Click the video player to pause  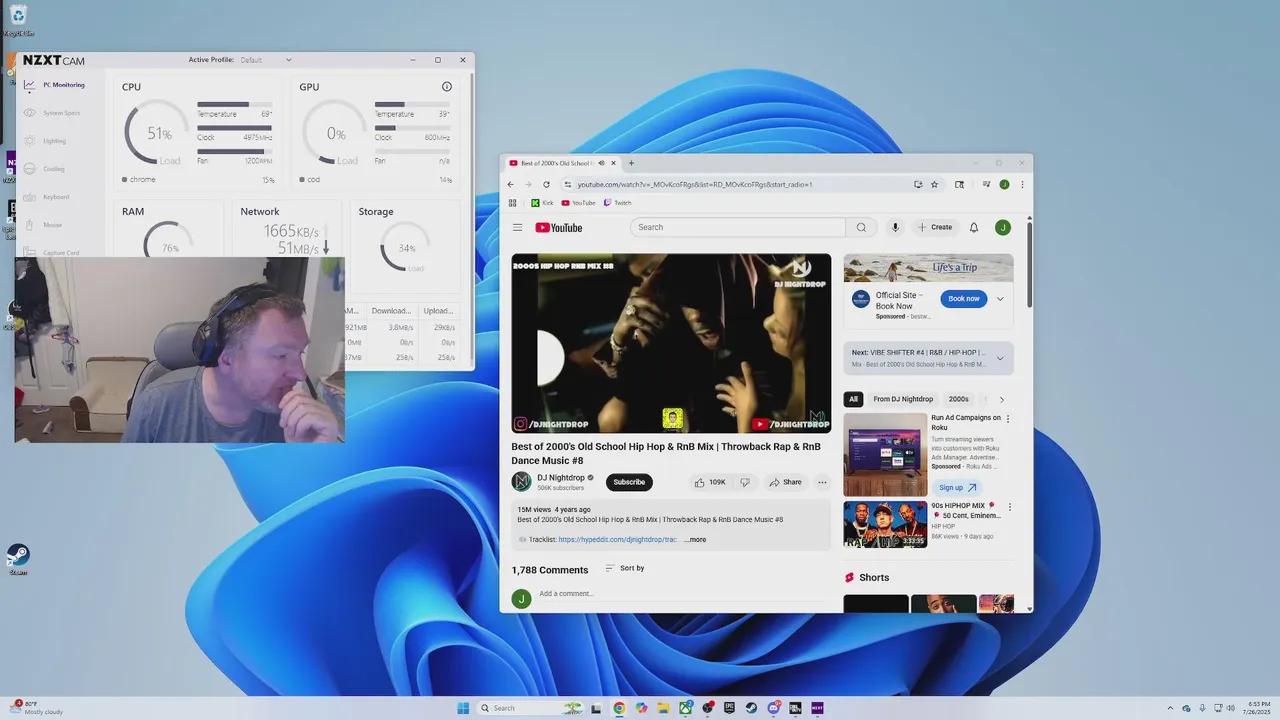point(671,343)
